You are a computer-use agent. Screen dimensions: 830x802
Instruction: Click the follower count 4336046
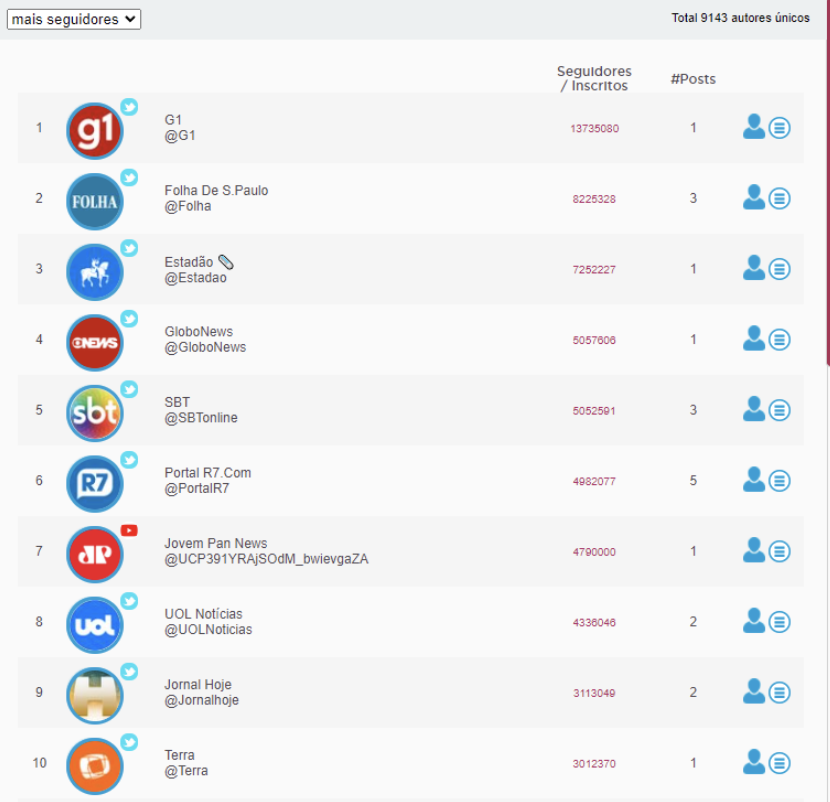pyautogui.click(x=594, y=623)
